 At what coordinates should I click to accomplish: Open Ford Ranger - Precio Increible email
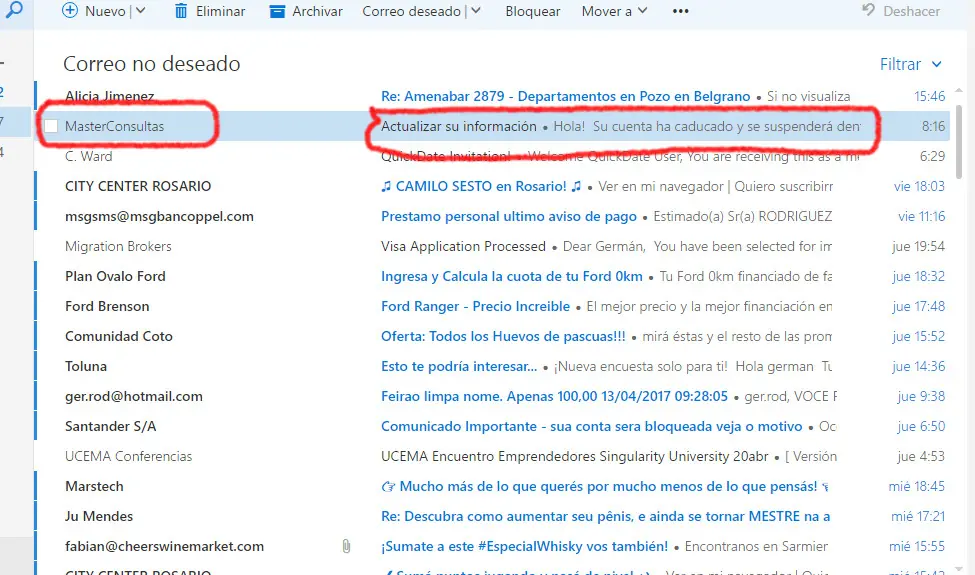point(475,306)
